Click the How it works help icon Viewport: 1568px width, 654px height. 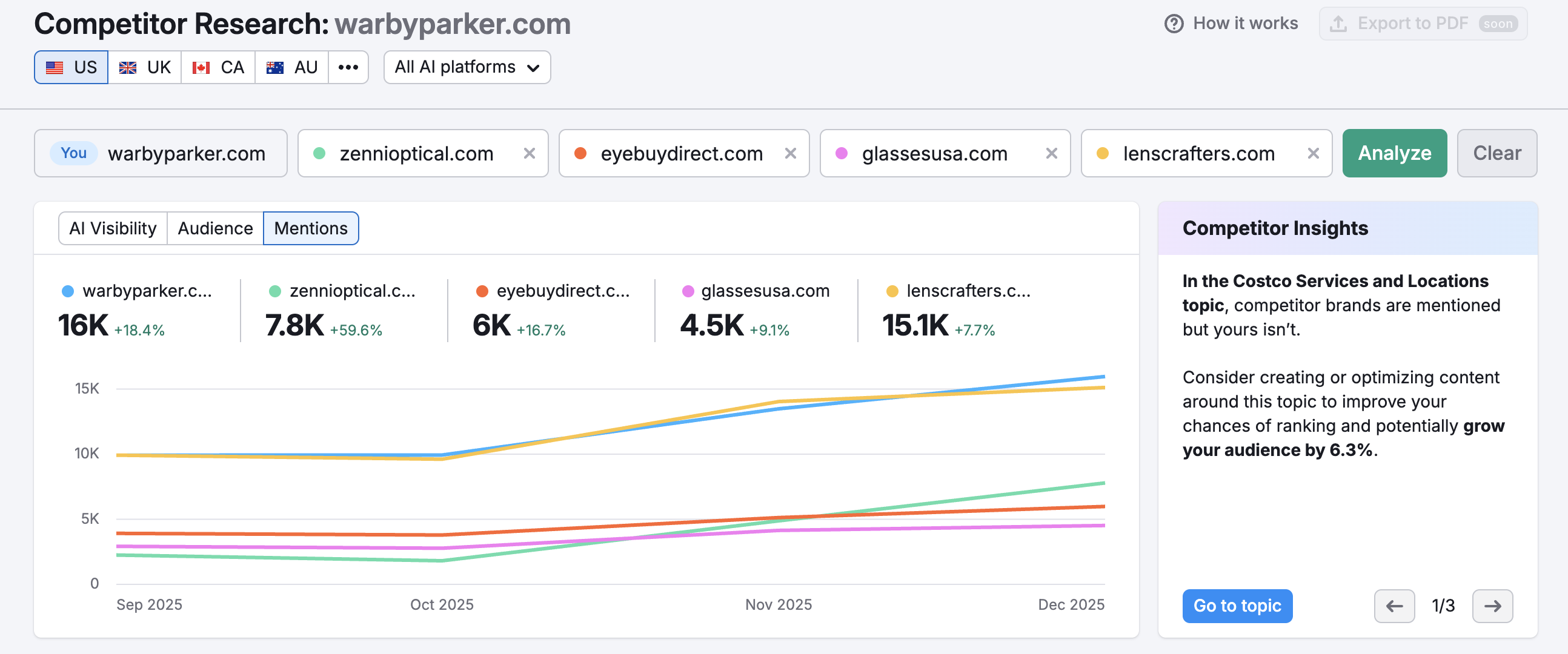[1174, 24]
